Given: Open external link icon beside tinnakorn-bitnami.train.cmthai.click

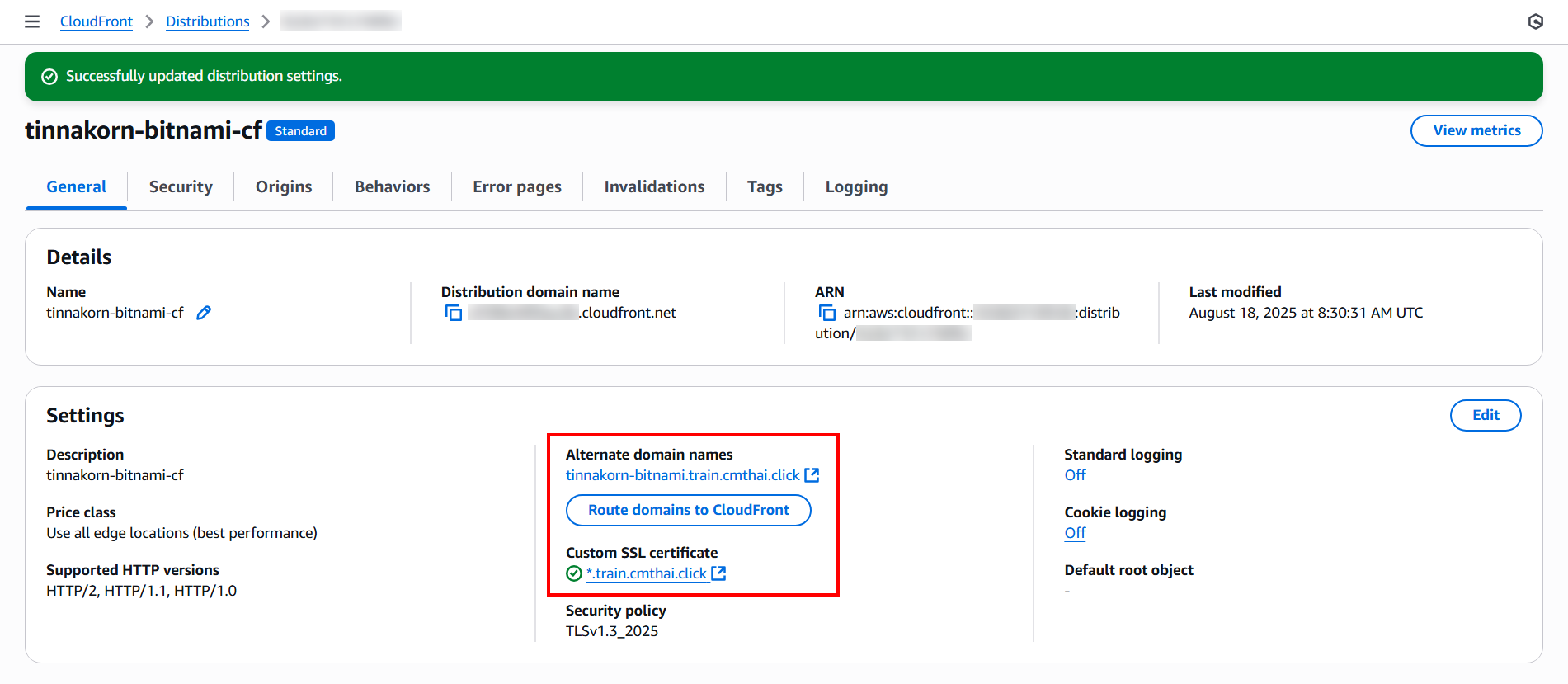Looking at the screenshot, I should pos(812,475).
